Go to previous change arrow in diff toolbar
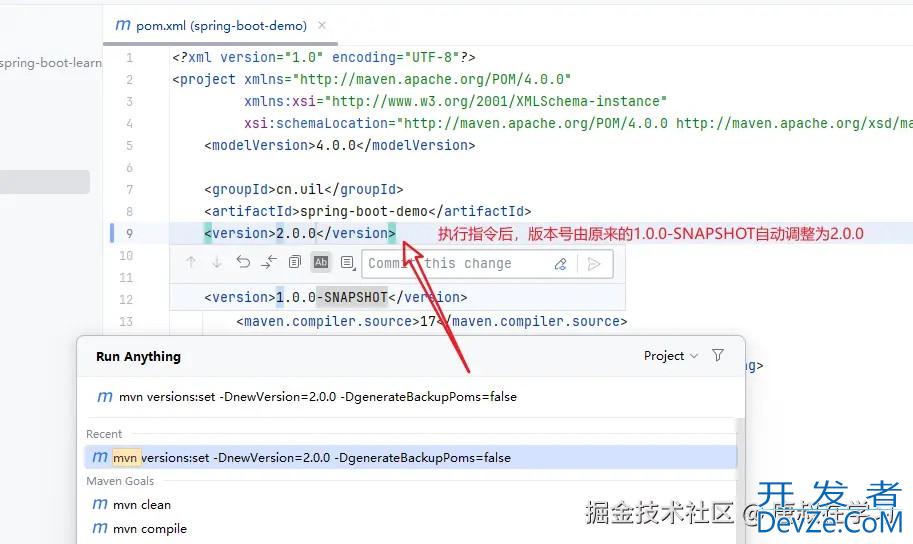Image resolution: width=913 pixels, height=544 pixels. click(x=190, y=263)
